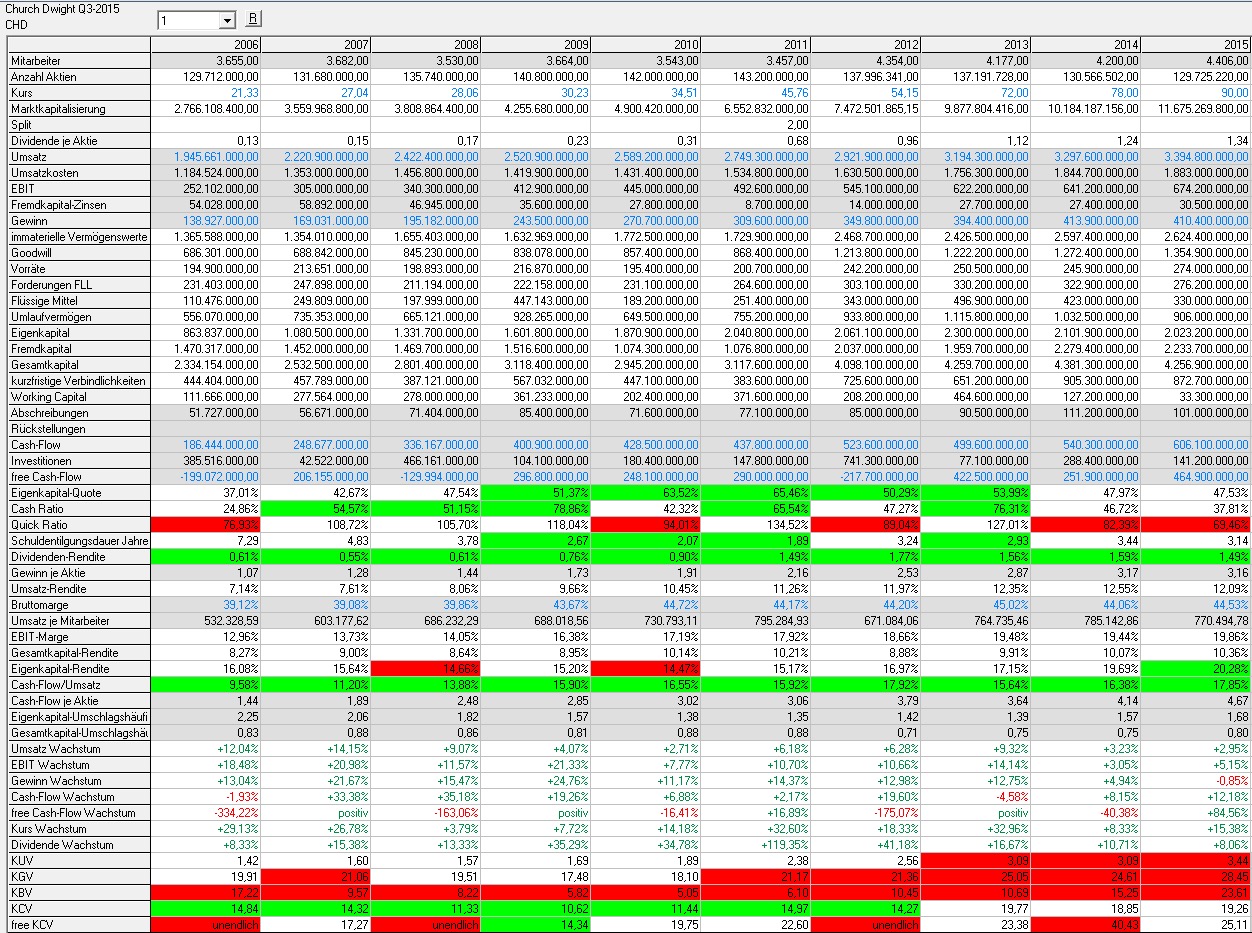Select the Quick Ratio row label
The width and height of the screenshot is (1252, 933).
[x=79, y=525]
